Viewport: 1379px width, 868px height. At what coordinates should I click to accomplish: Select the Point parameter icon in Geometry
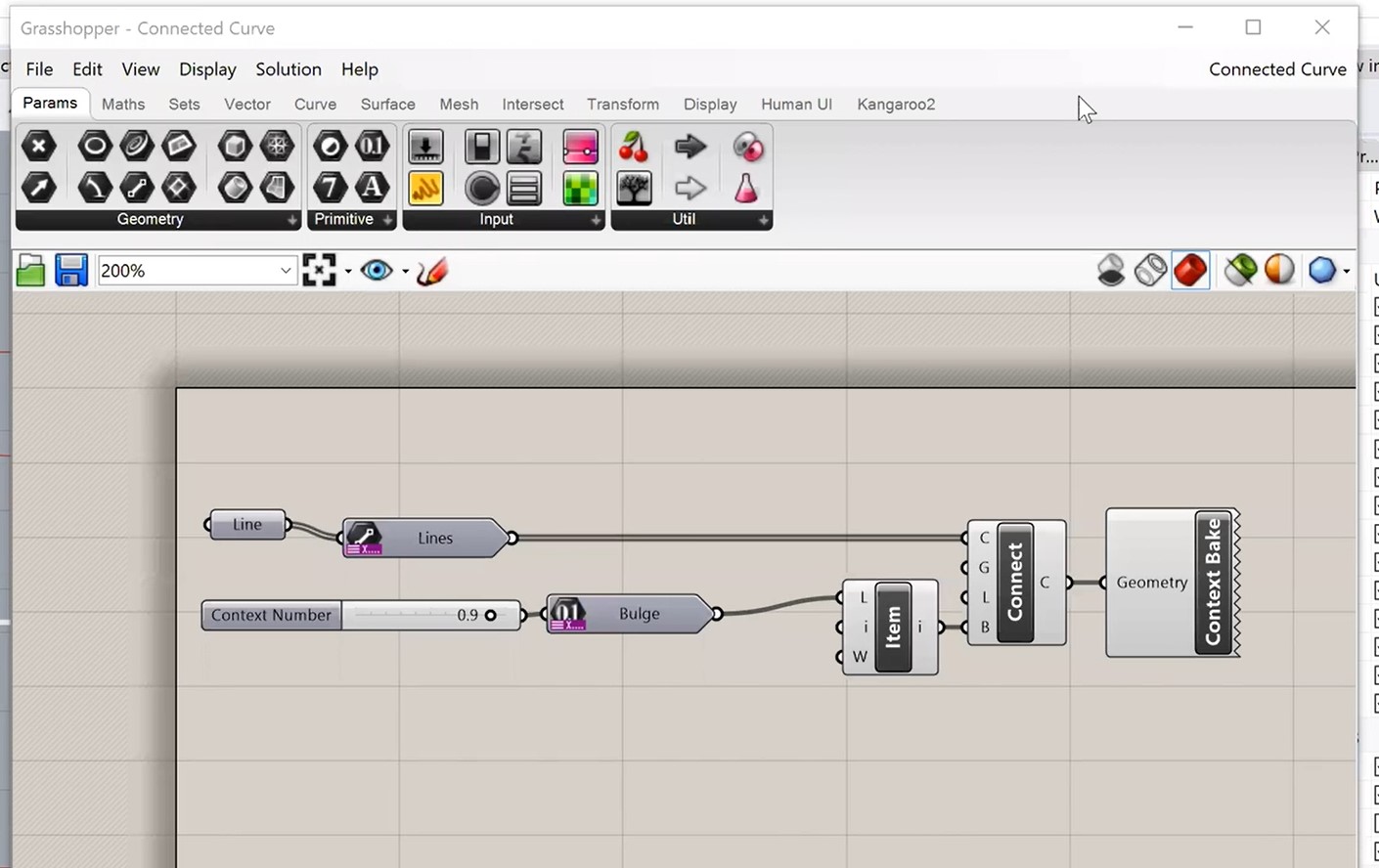pos(39,147)
